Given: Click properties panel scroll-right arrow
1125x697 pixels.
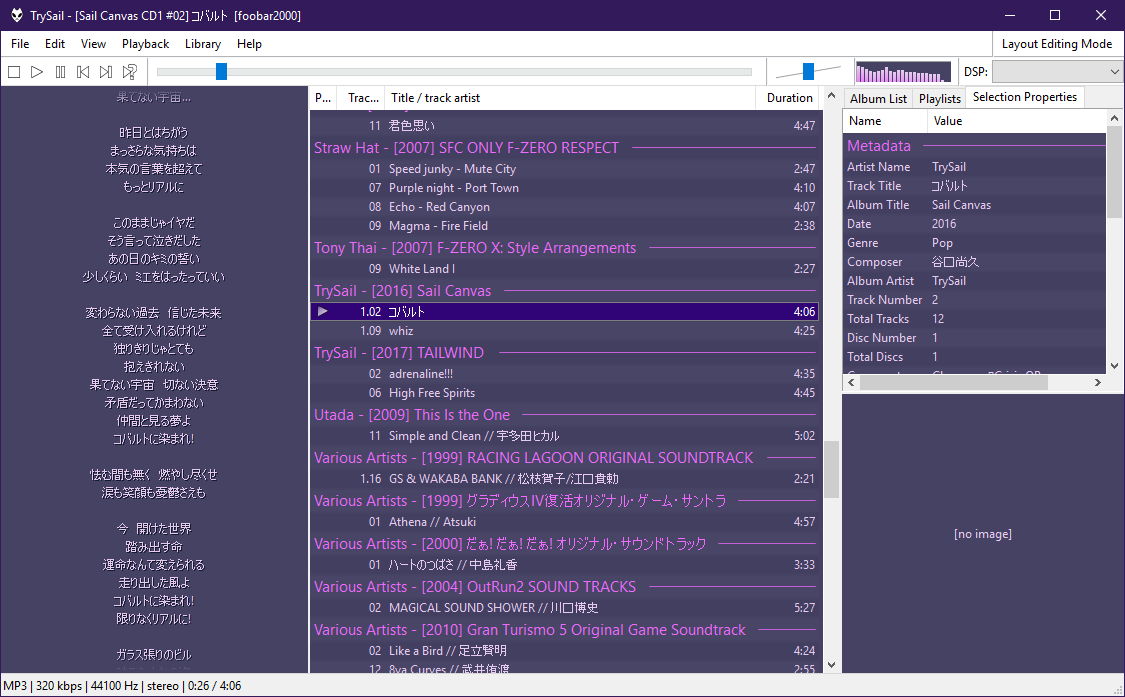Looking at the screenshot, I should click(1098, 383).
